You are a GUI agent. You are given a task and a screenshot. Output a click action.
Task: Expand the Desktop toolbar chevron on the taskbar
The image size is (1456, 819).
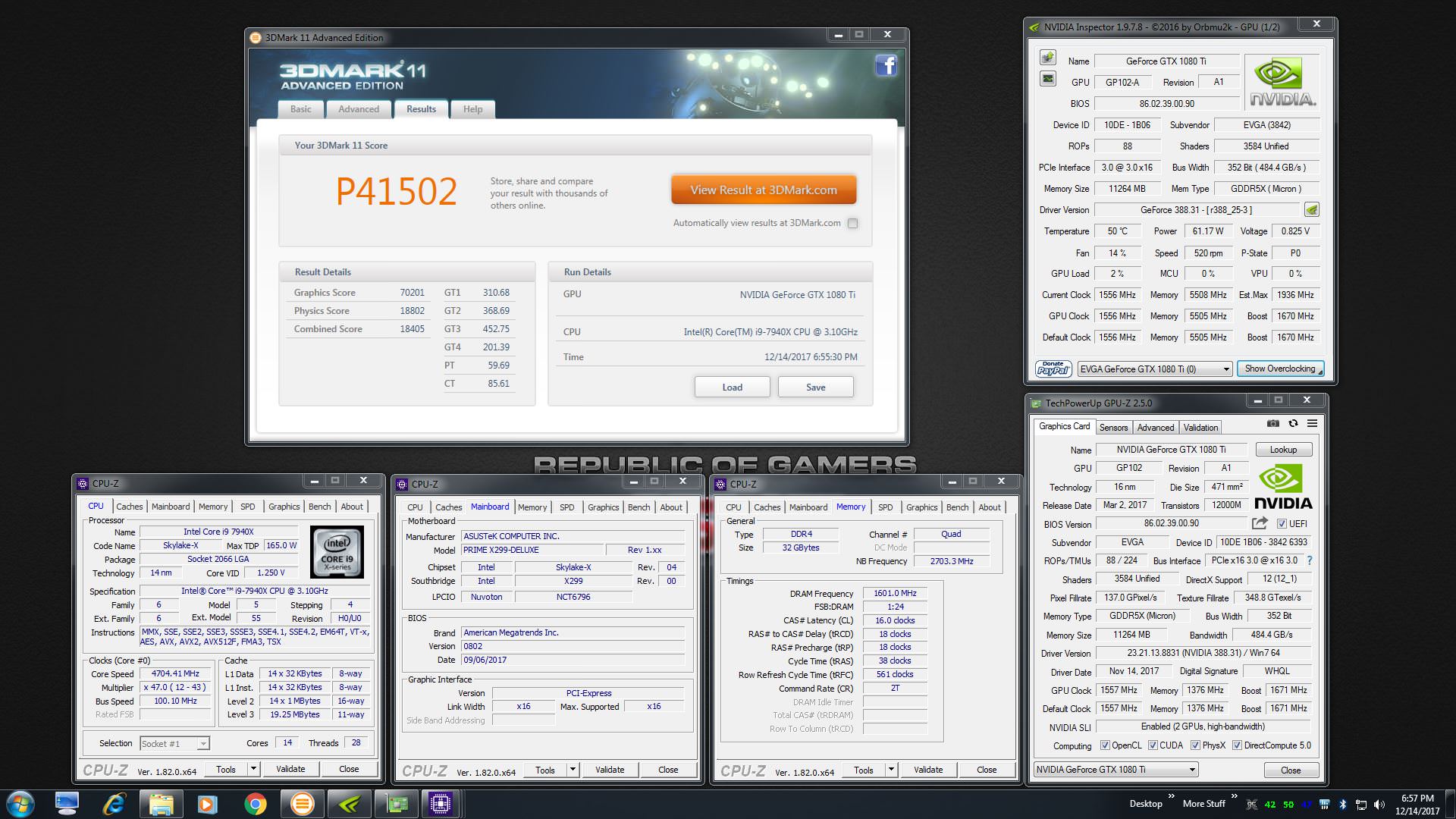[x=1172, y=796]
